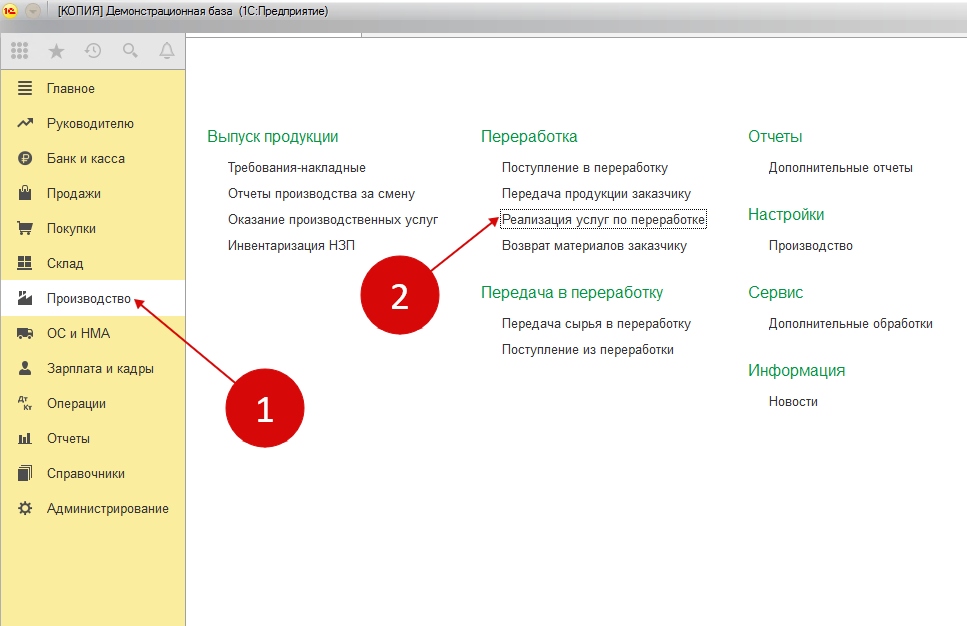Open Search magnifier icon

coord(130,51)
